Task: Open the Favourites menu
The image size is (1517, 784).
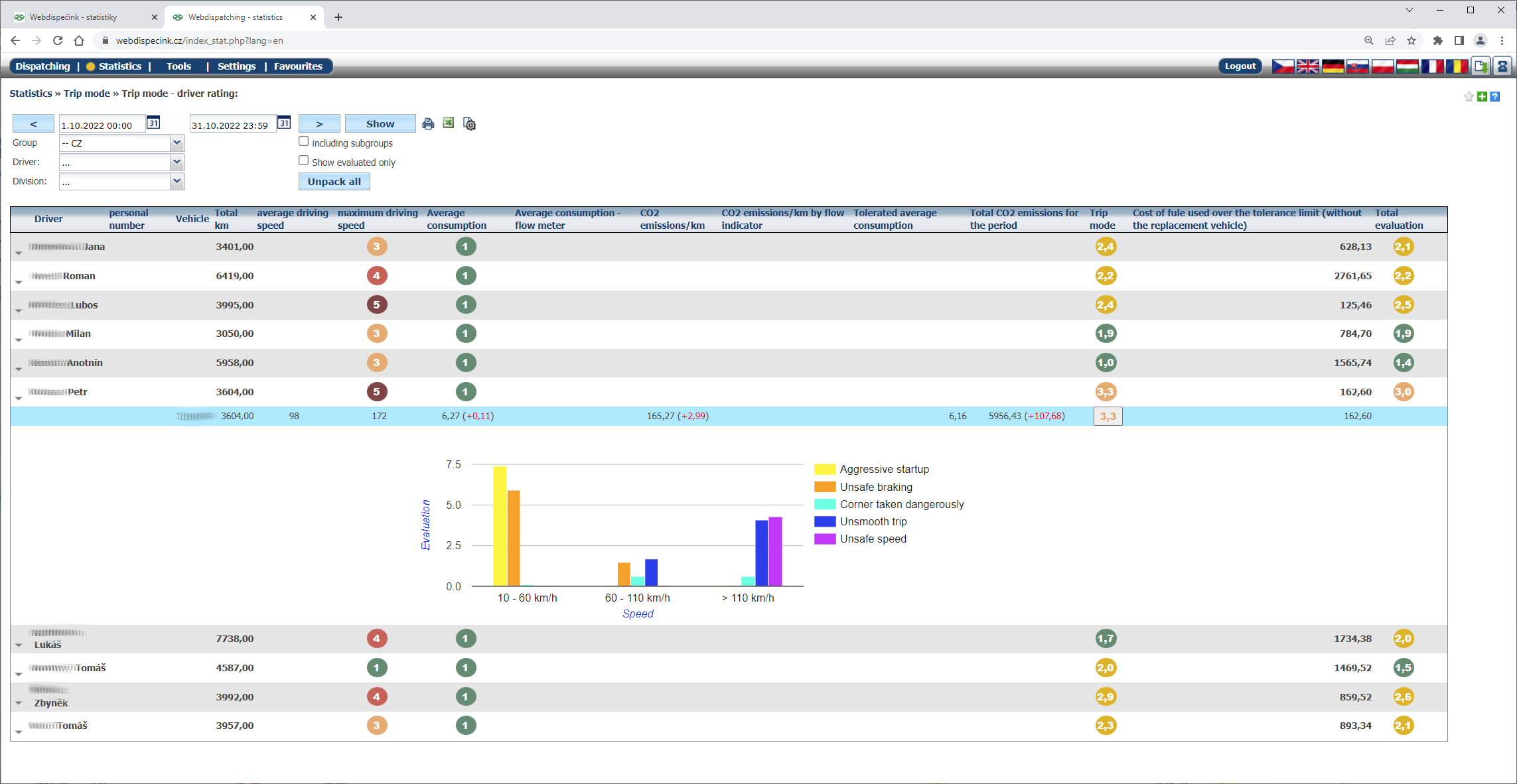Action: click(x=298, y=66)
